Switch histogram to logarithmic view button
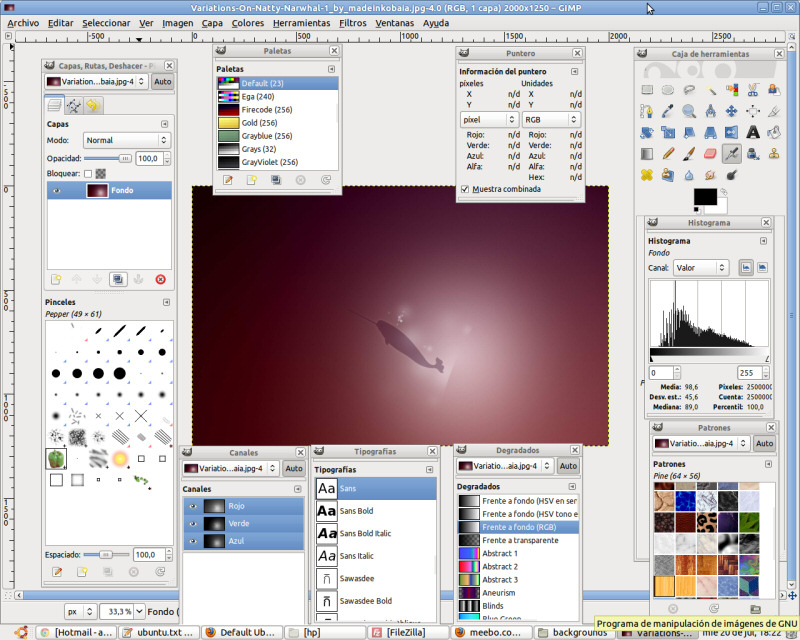 (762, 268)
